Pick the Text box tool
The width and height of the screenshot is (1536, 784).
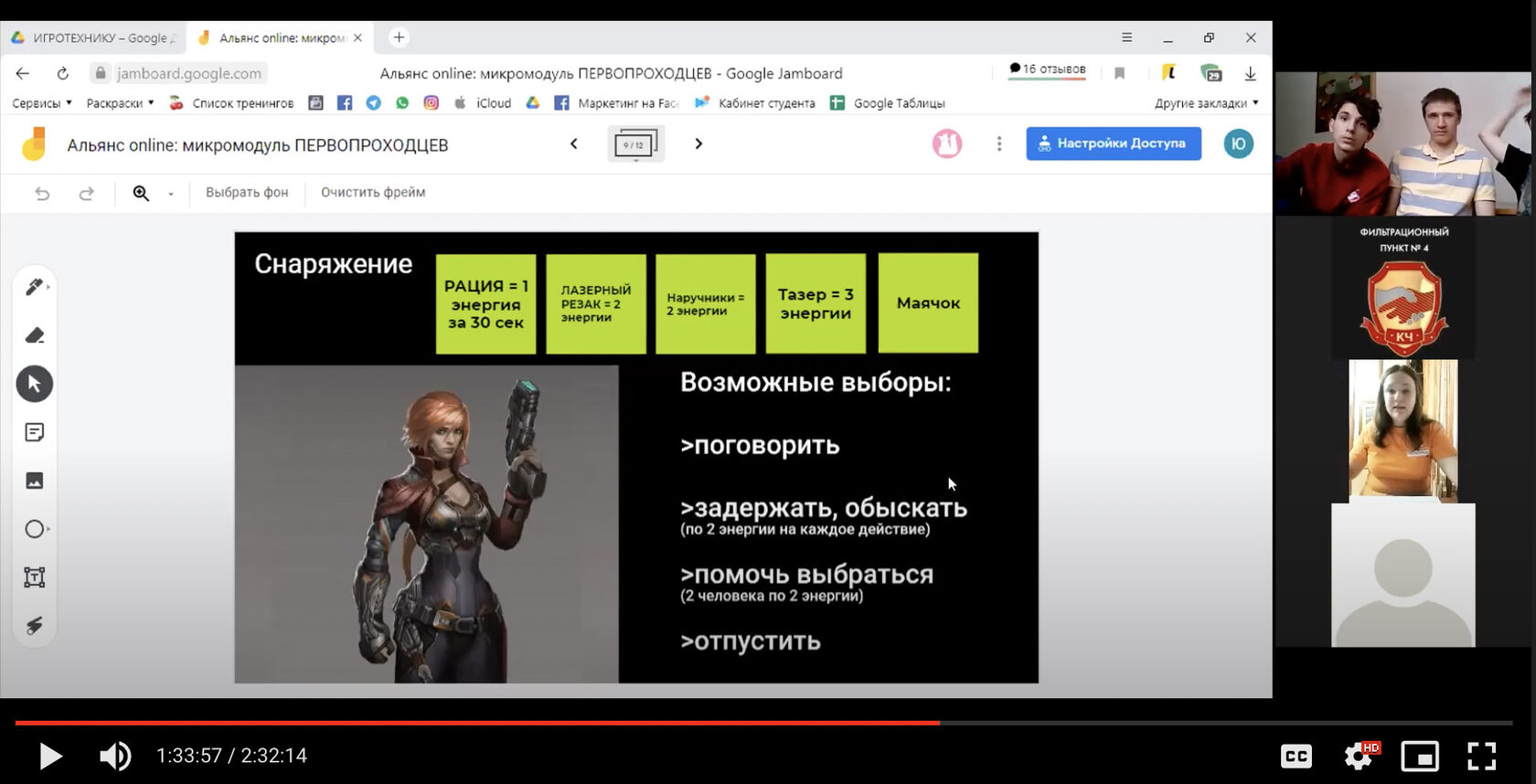pos(34,577)
